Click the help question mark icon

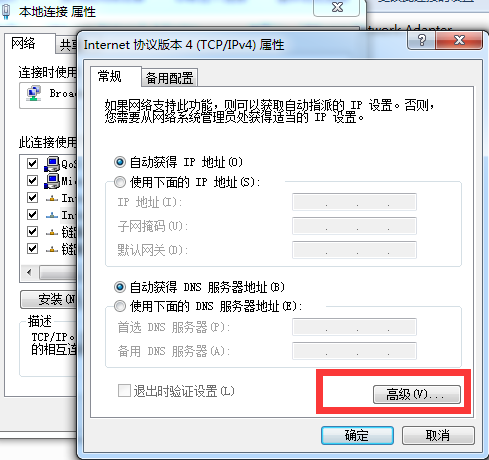coord(421,41)
